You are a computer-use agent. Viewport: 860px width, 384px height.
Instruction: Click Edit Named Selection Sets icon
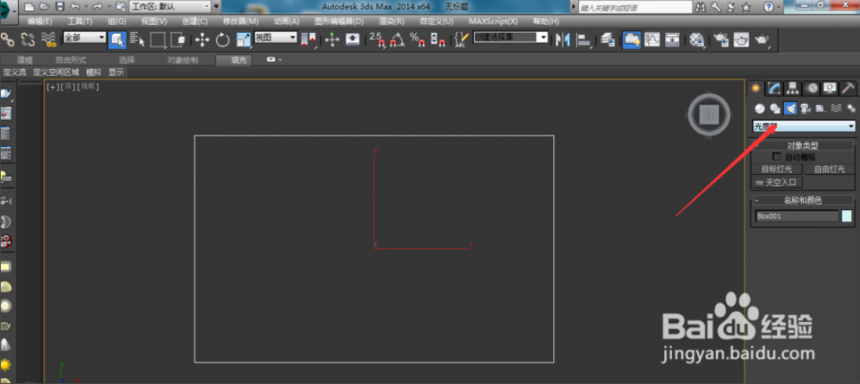462,39
